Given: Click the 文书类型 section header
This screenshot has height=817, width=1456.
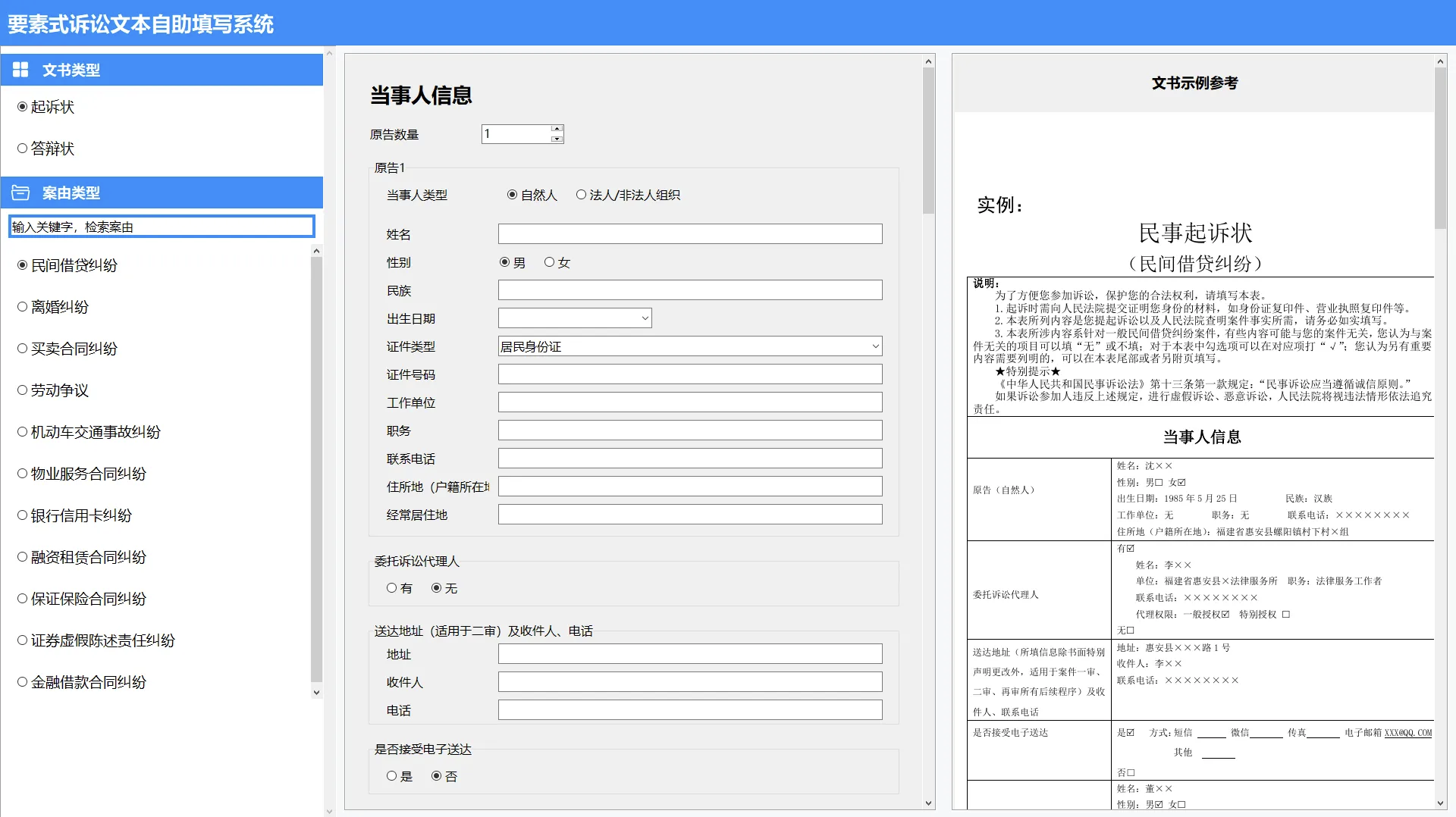Looking at the screenshot, I should click(x=162, y=70).
